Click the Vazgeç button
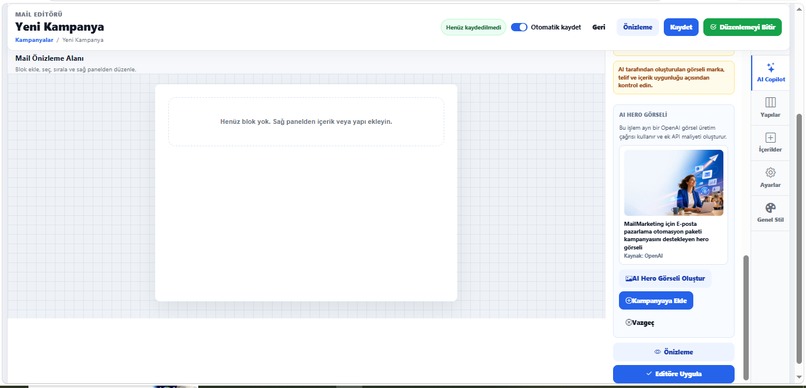Viewport: 806px width, 388px height. 640,323
